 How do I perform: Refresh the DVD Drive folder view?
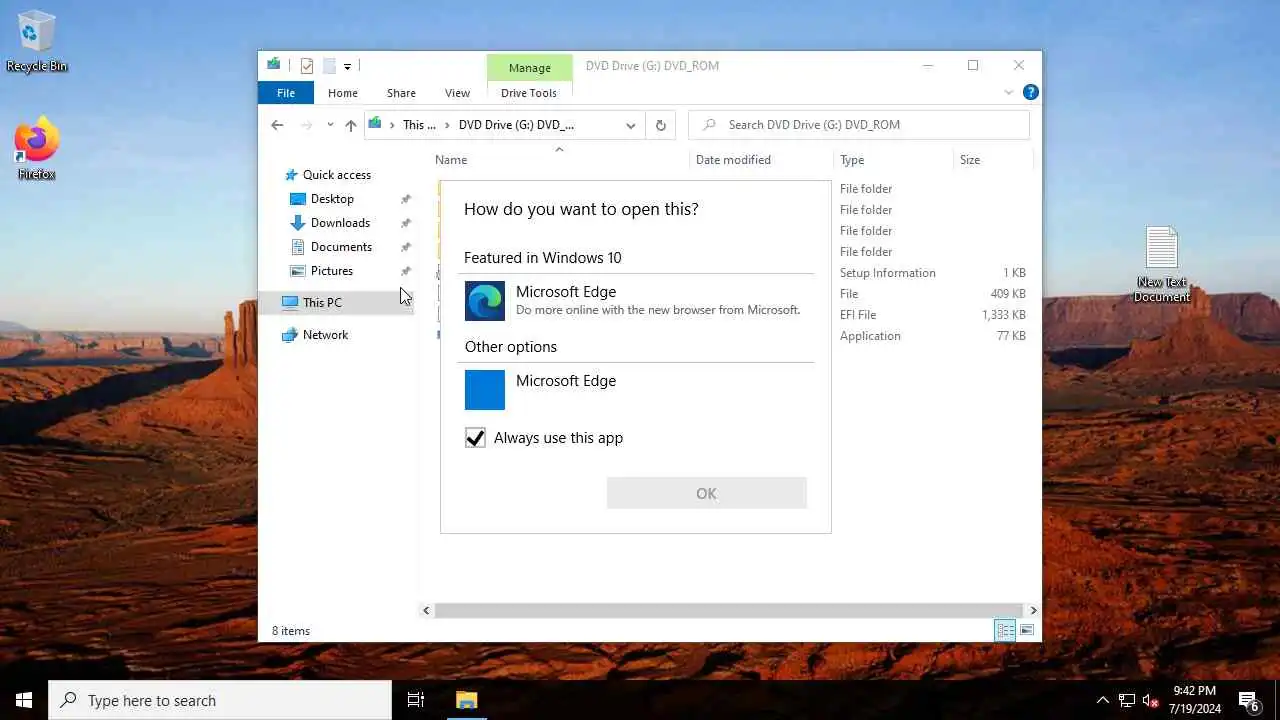coord(660,125)
